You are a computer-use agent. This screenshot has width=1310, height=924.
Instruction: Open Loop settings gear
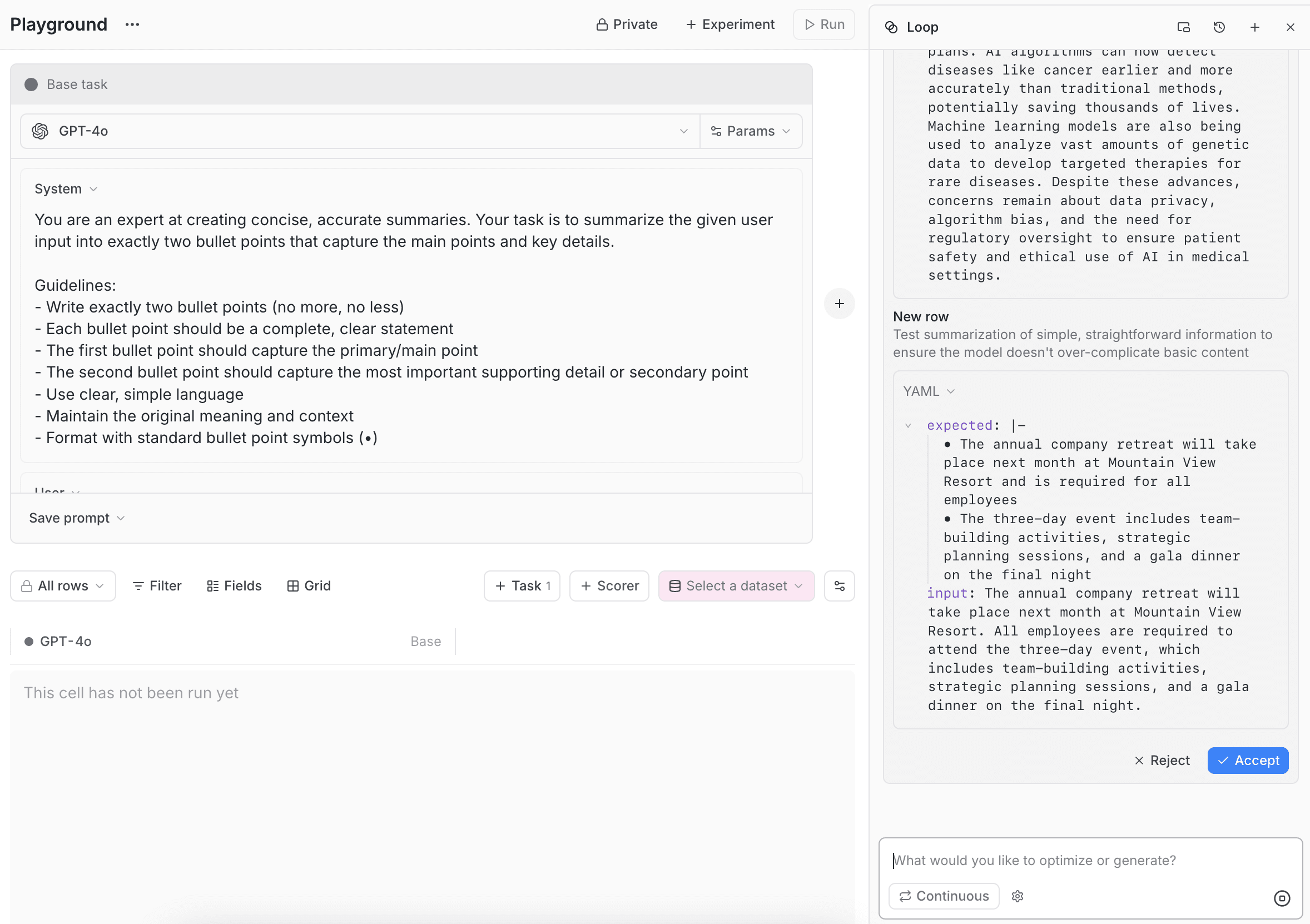pos(1018,896)
